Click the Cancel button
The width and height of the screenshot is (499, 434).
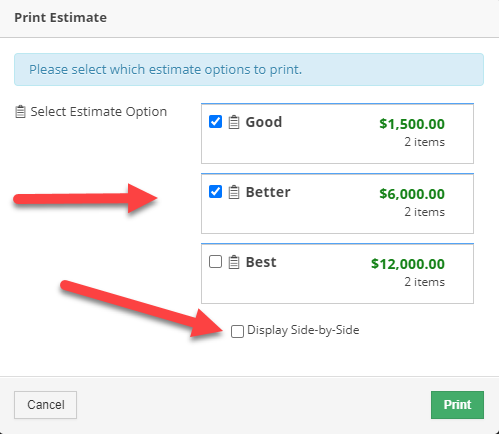coord(45,405)
